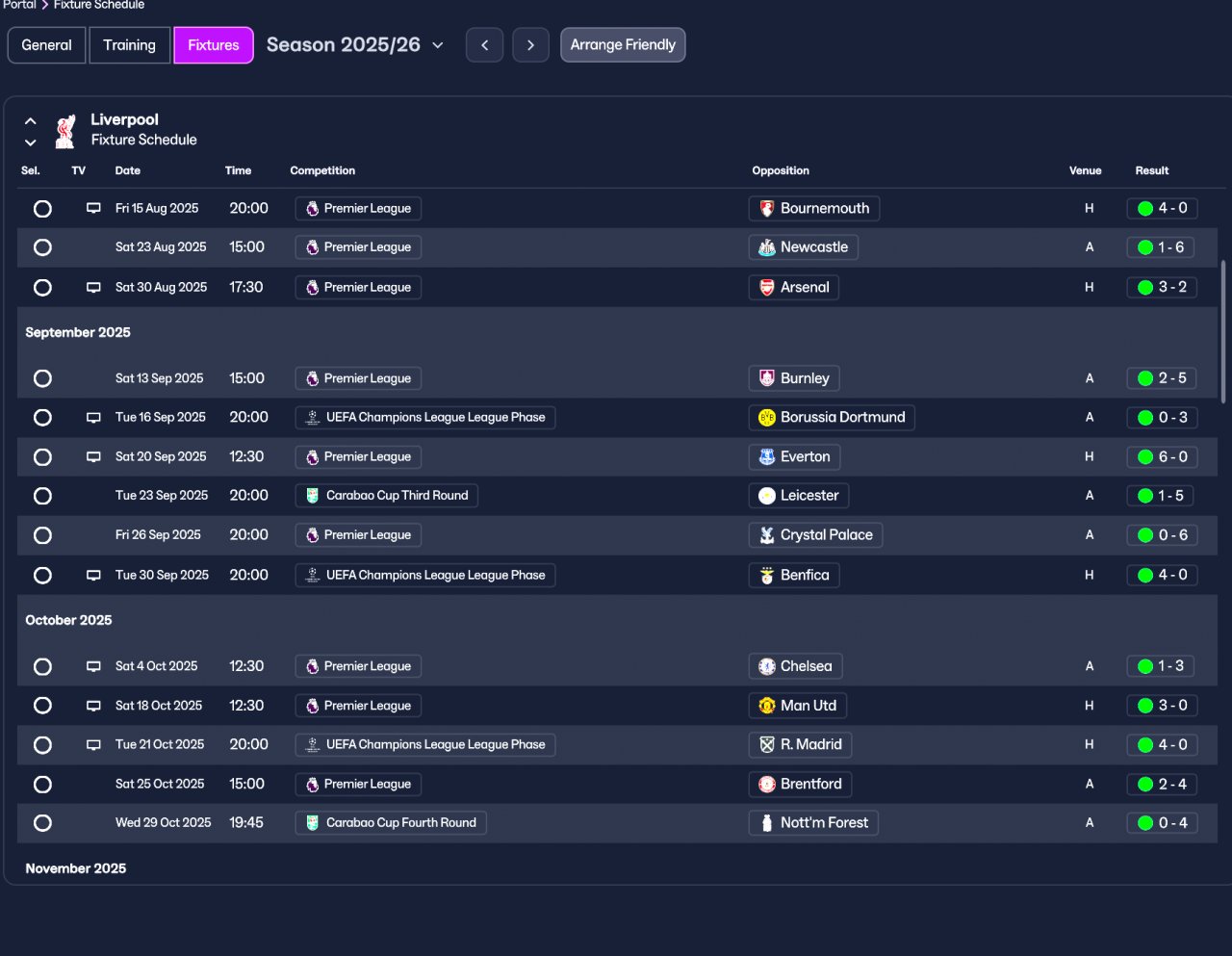Select the radio button for Crystal Palace fixture
Screen dimensions: 1232x956
pyautogui.click(x=42, y=535)
